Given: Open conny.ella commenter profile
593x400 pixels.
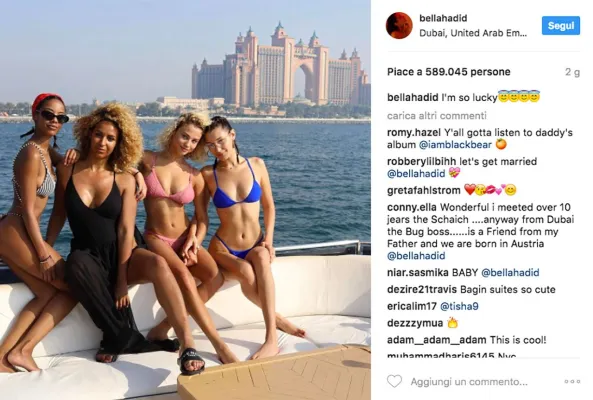Looking at the screenshot, I should pyautogui.click(x=411, y=207).
